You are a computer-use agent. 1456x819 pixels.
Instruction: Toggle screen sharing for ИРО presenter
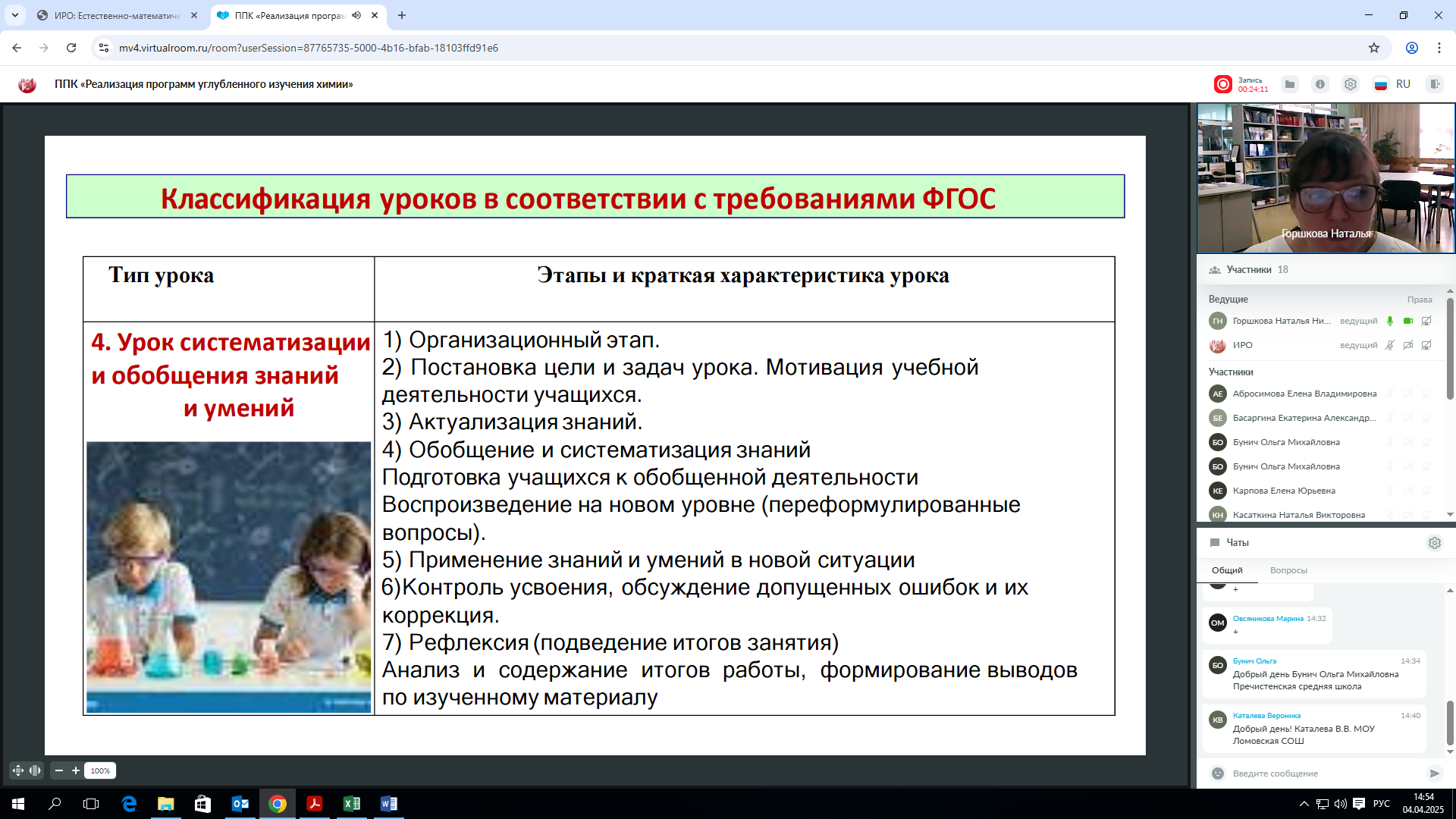coord(1426,346)
